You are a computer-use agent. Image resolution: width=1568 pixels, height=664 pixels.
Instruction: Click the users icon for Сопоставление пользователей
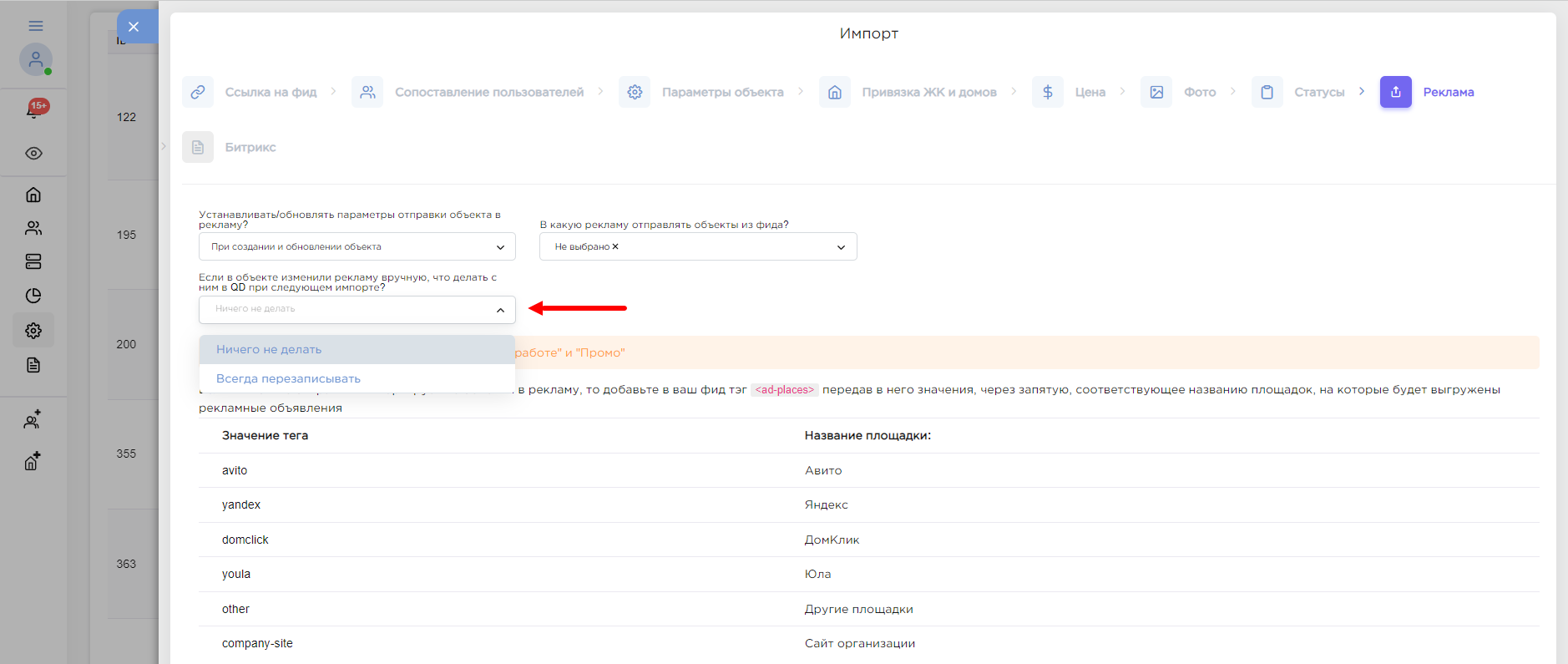tap(367, 92)
